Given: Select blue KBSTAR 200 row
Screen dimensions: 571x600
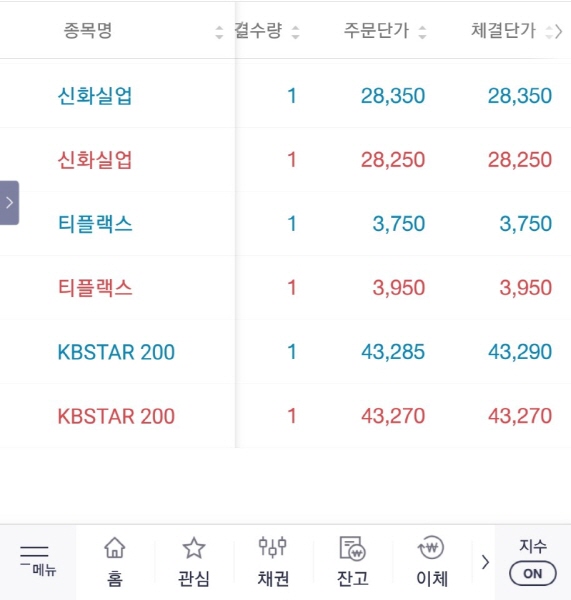Looking at the screenshot, I should click(286, 352).
